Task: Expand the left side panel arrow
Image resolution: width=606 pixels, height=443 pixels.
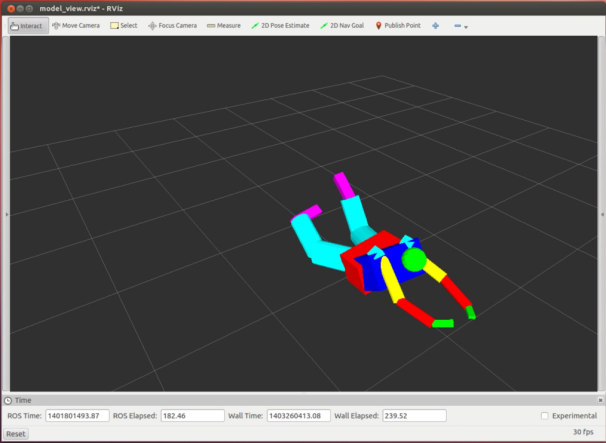Action: tap(7, 214)
